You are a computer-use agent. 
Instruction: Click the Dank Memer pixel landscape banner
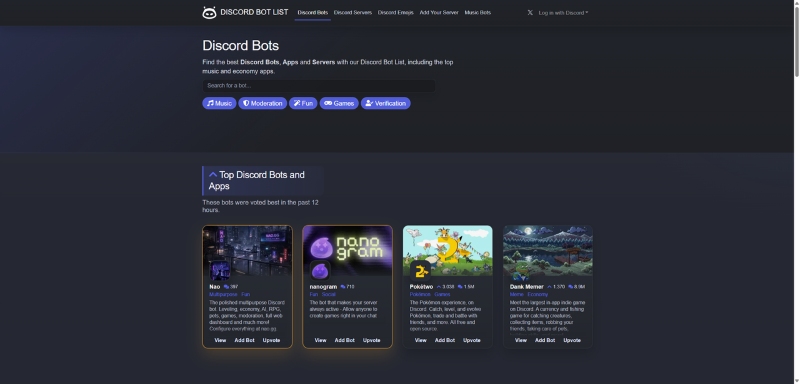(x=548, y=250)
